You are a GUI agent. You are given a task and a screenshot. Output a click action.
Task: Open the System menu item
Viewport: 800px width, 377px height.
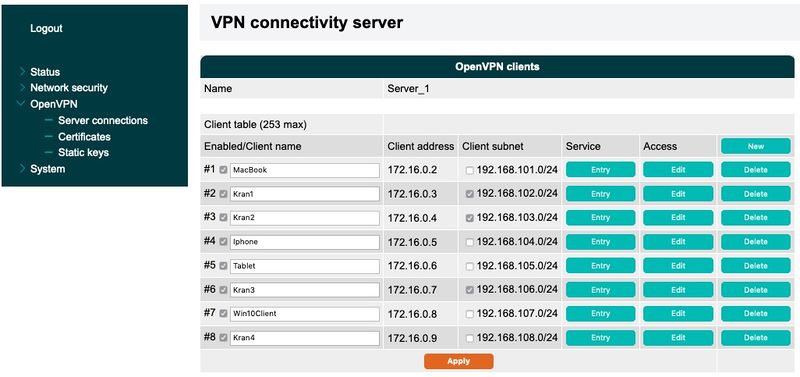click(x=47, y=169)
